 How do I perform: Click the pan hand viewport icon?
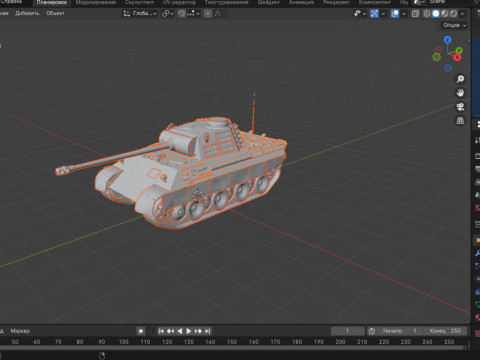coord(460,93)
